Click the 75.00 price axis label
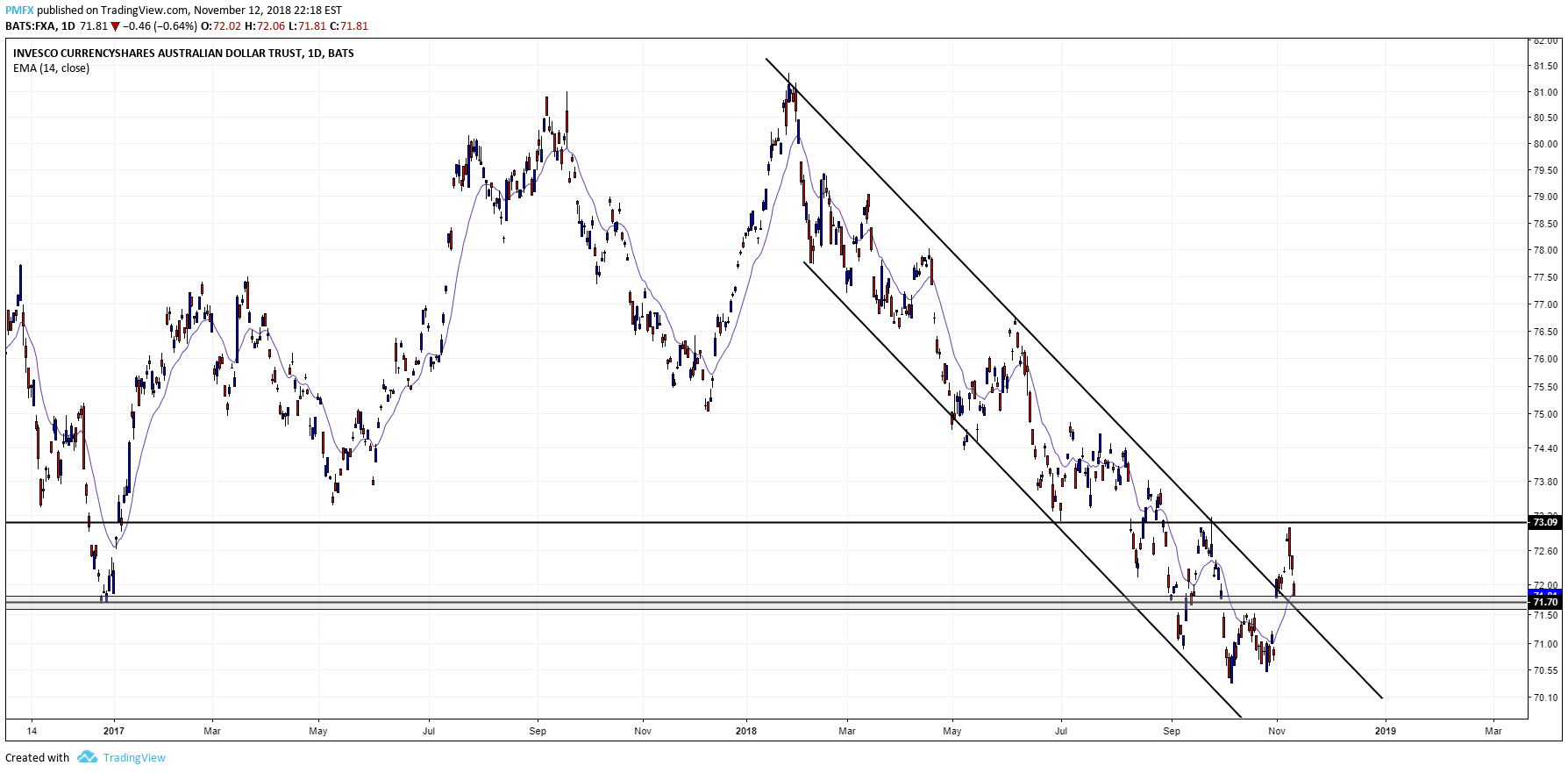This screenshot has width=1568, height=773. [1546, 415]
